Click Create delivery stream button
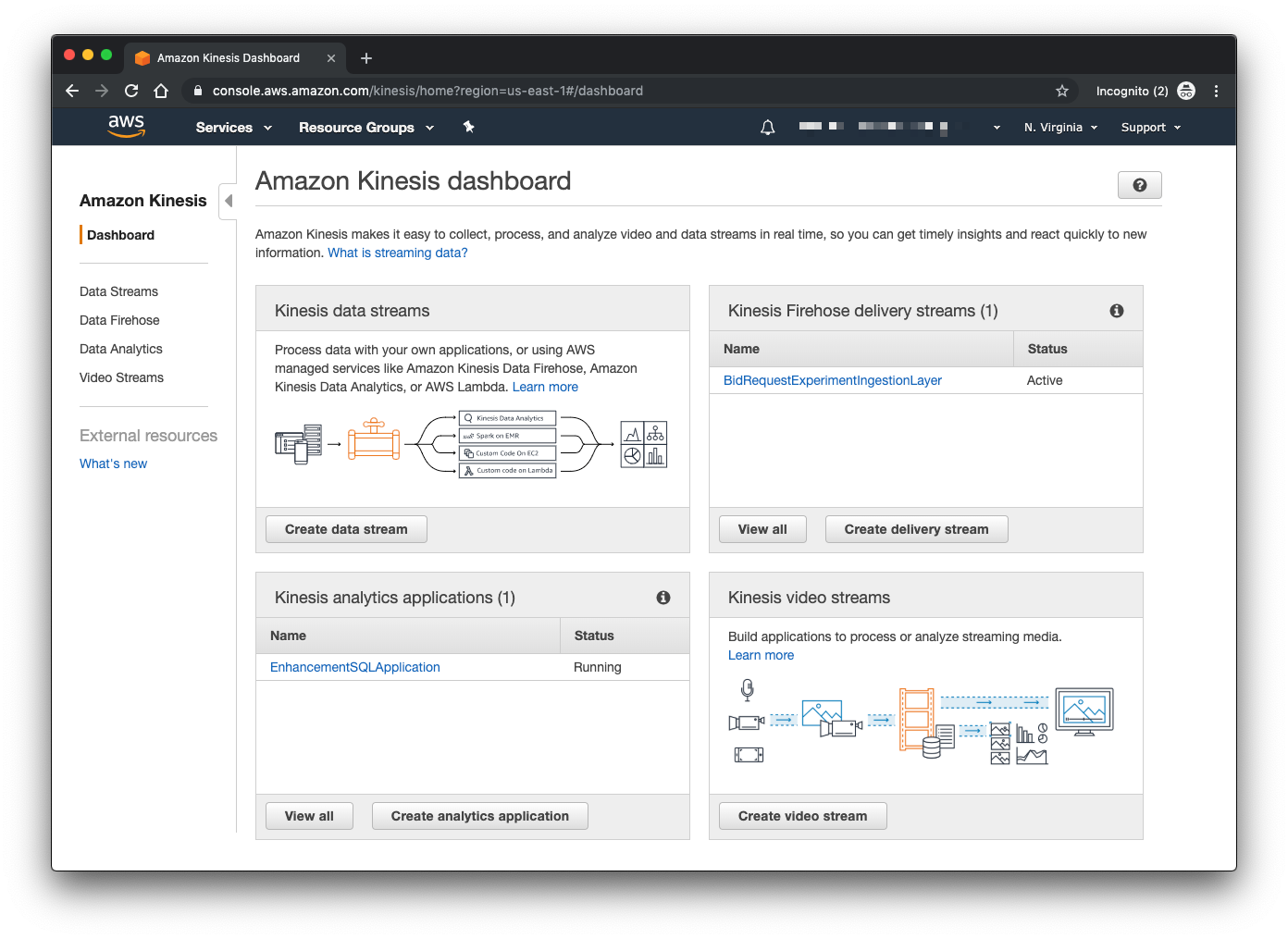1288x939 pixels. (x=916, y=529)
